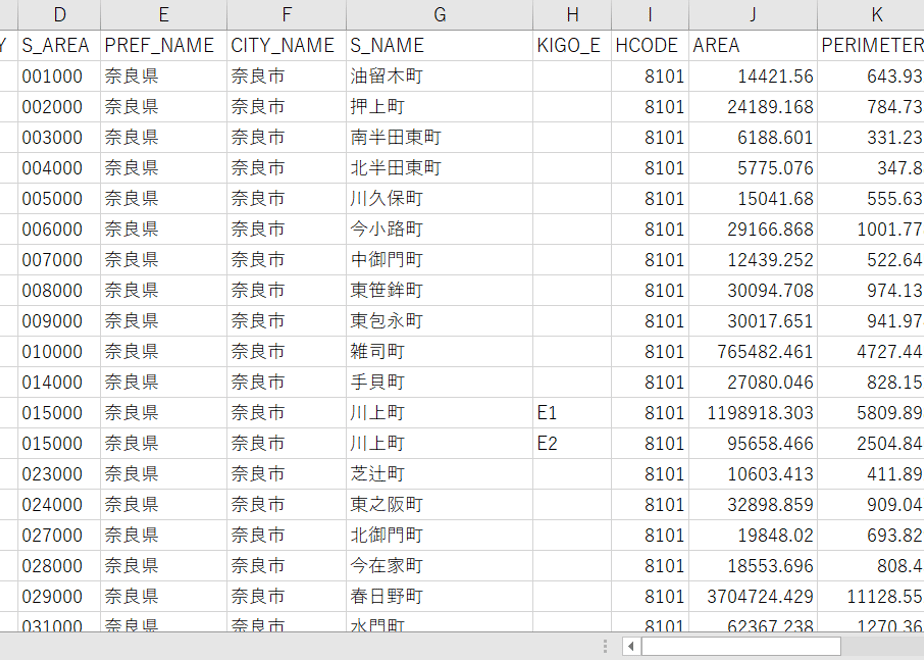The height and width of the screenshot is (660, 924).
Task: Click the sheet tab bar resize handle dots
Action: point(605,646)
